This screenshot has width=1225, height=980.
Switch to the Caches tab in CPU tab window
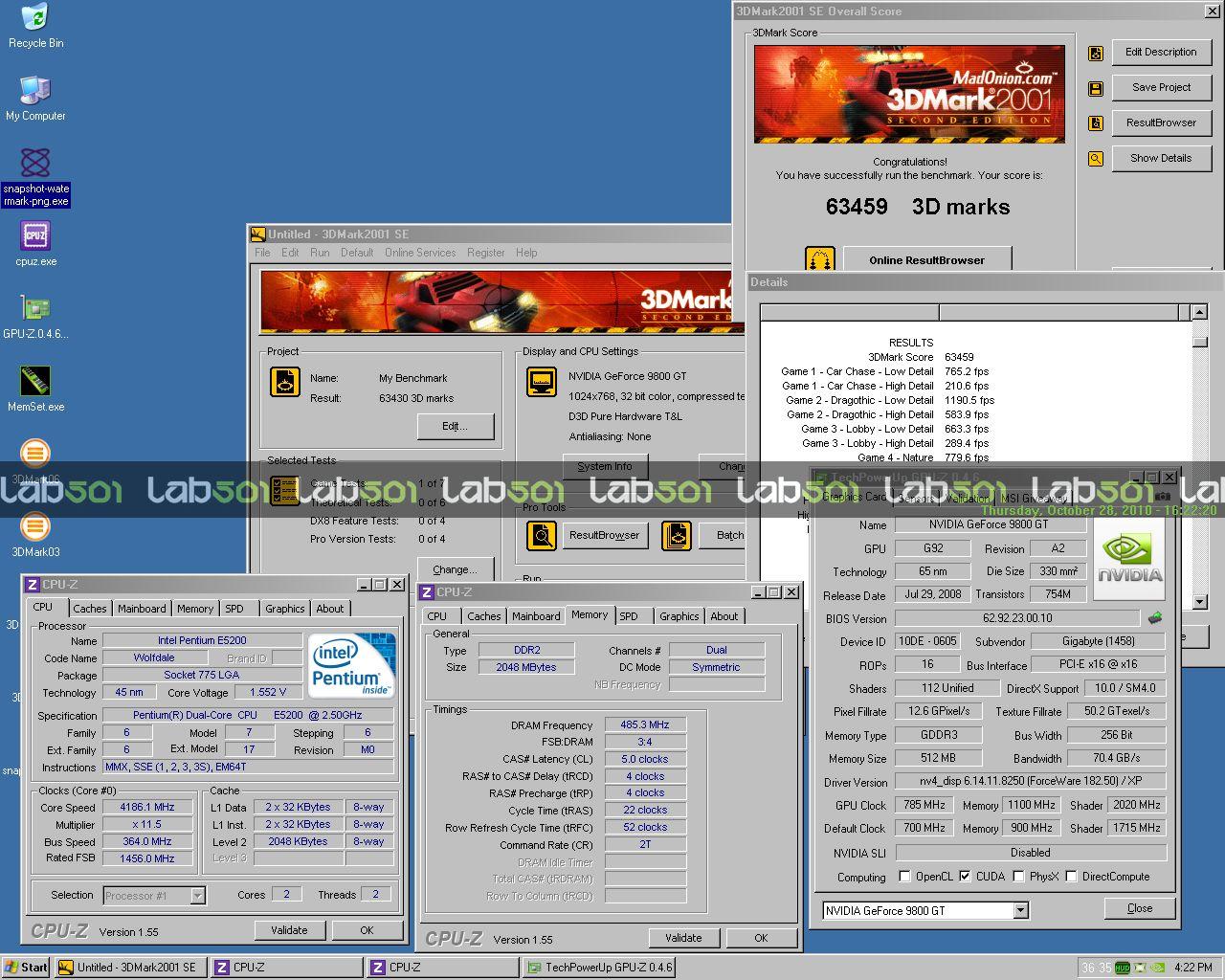pyautogui.click(x=90, y=609)
